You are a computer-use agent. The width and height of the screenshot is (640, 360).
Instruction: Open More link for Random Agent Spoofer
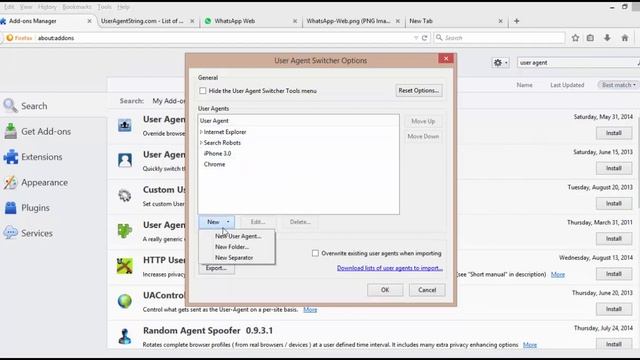(x=530, y=345)
